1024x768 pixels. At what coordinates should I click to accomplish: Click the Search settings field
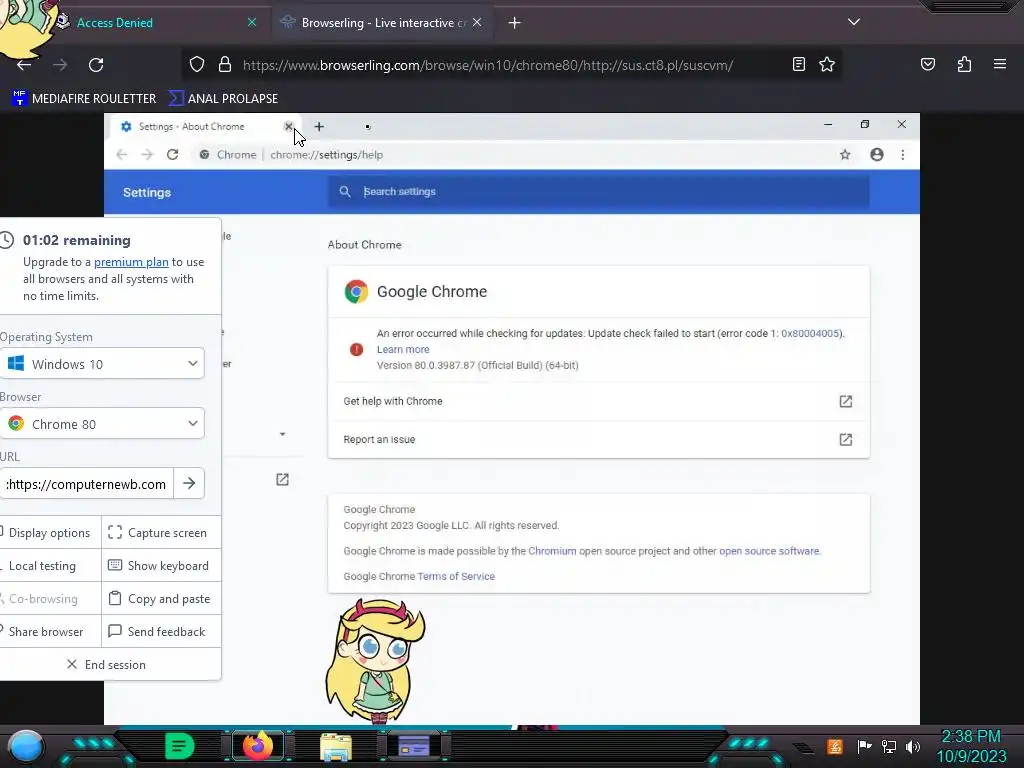point(598,191)
